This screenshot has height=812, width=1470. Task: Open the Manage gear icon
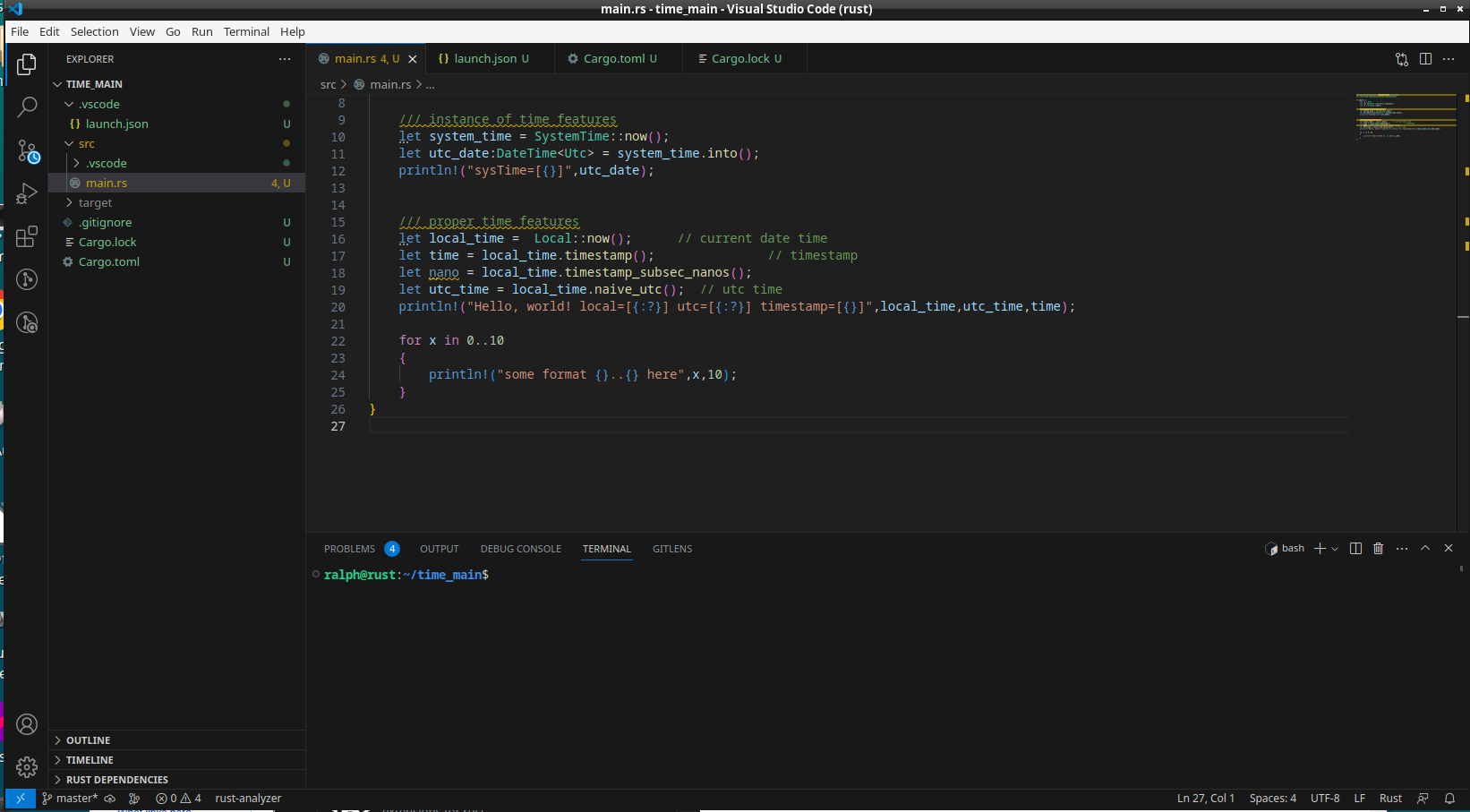point(27,767)
